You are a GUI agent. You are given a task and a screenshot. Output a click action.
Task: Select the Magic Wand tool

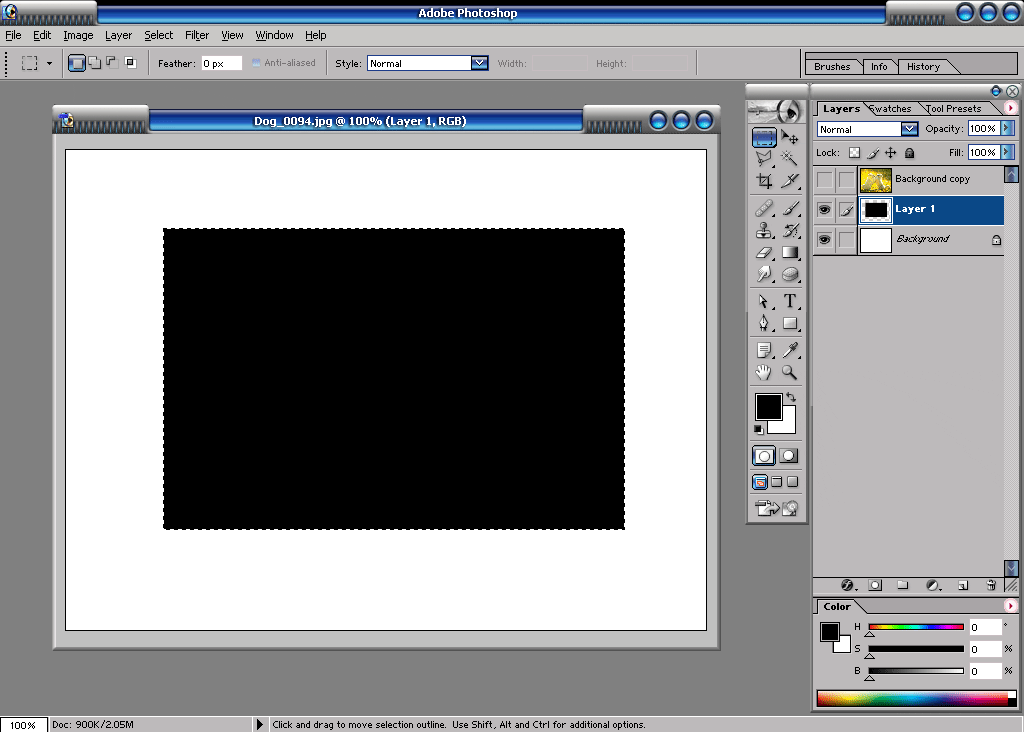790,159
